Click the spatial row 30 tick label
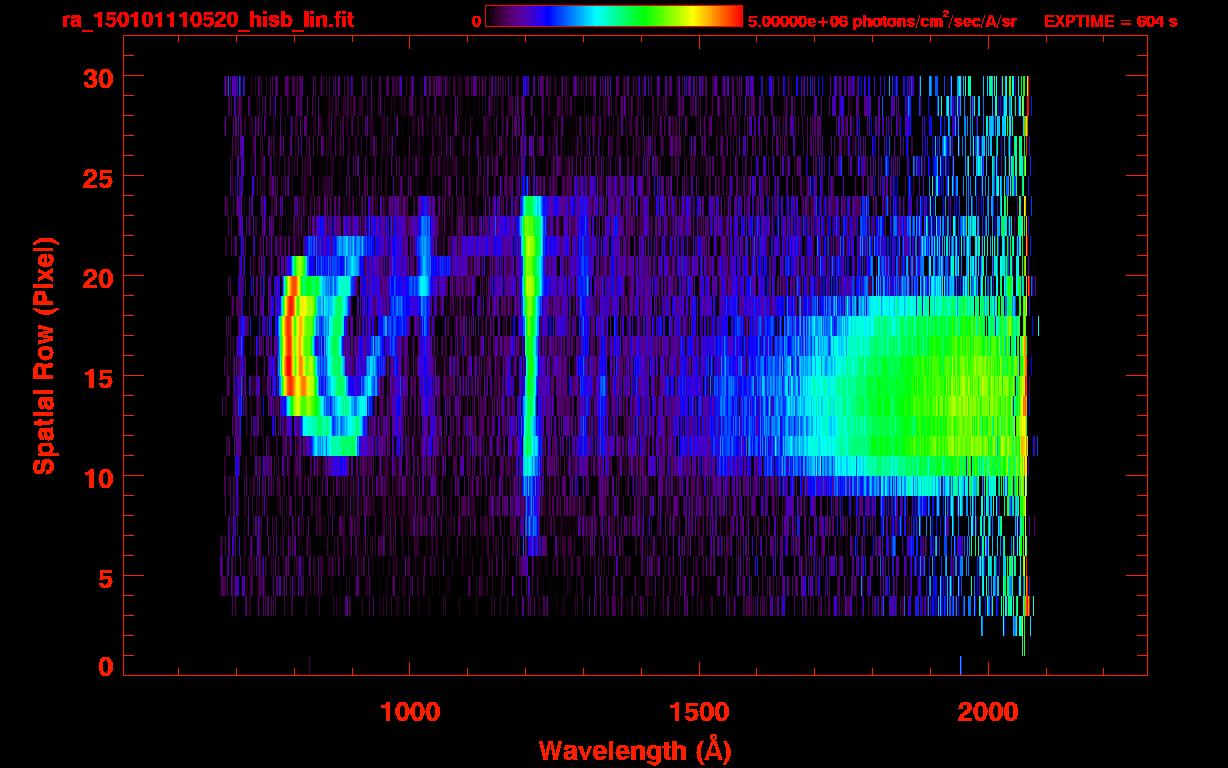 click(x=98, y=77)
